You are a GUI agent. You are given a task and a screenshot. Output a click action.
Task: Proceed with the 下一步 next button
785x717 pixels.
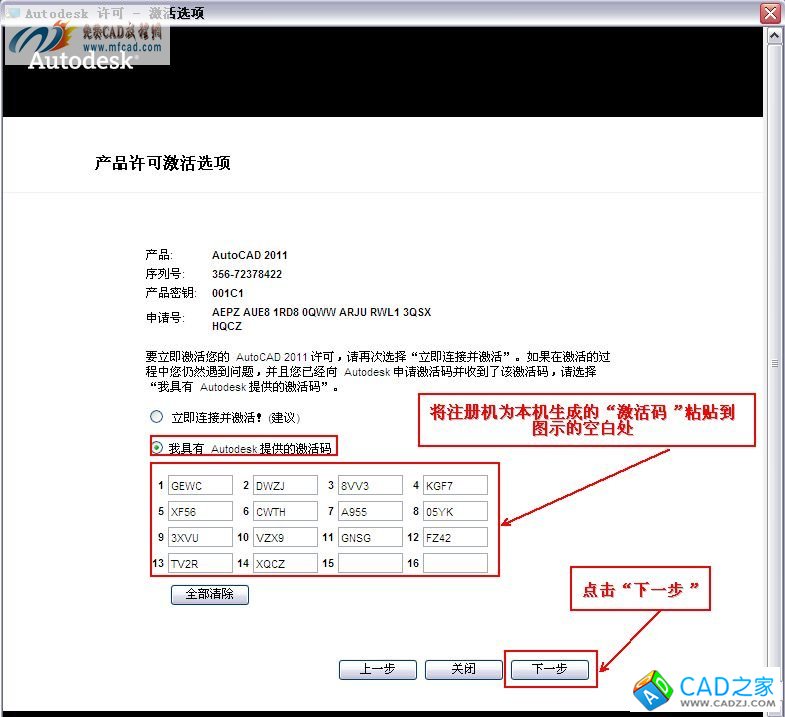point(549,670)
